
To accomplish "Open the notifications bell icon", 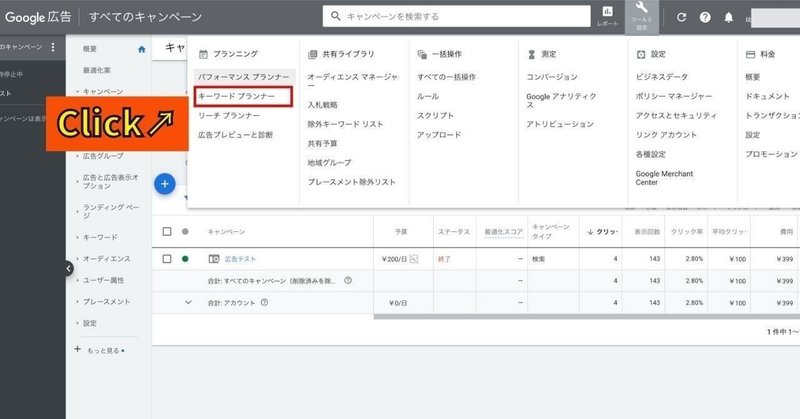I will pyautogui.click(x=729, y=17).
